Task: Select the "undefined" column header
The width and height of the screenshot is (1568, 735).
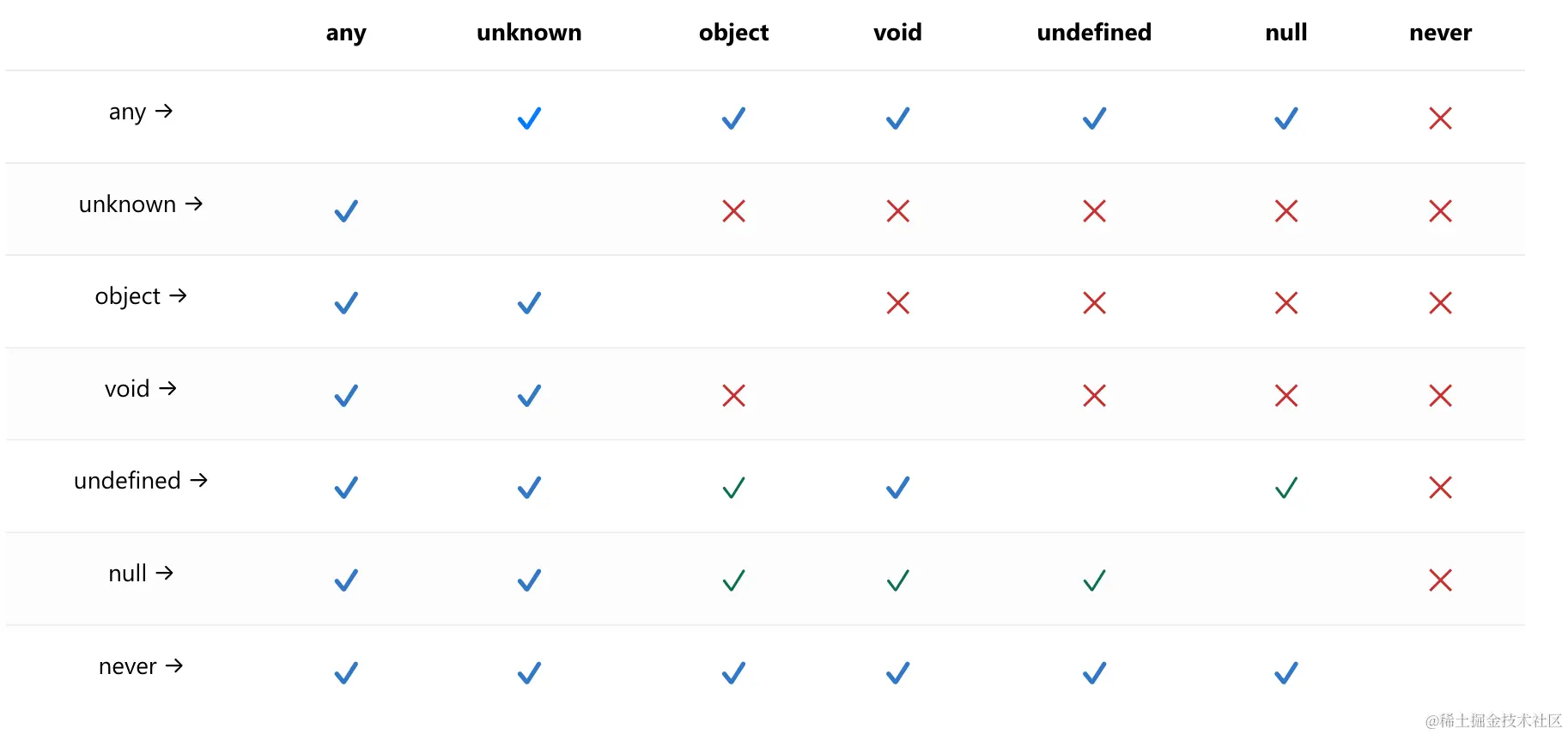Action: pos(1094,33)
